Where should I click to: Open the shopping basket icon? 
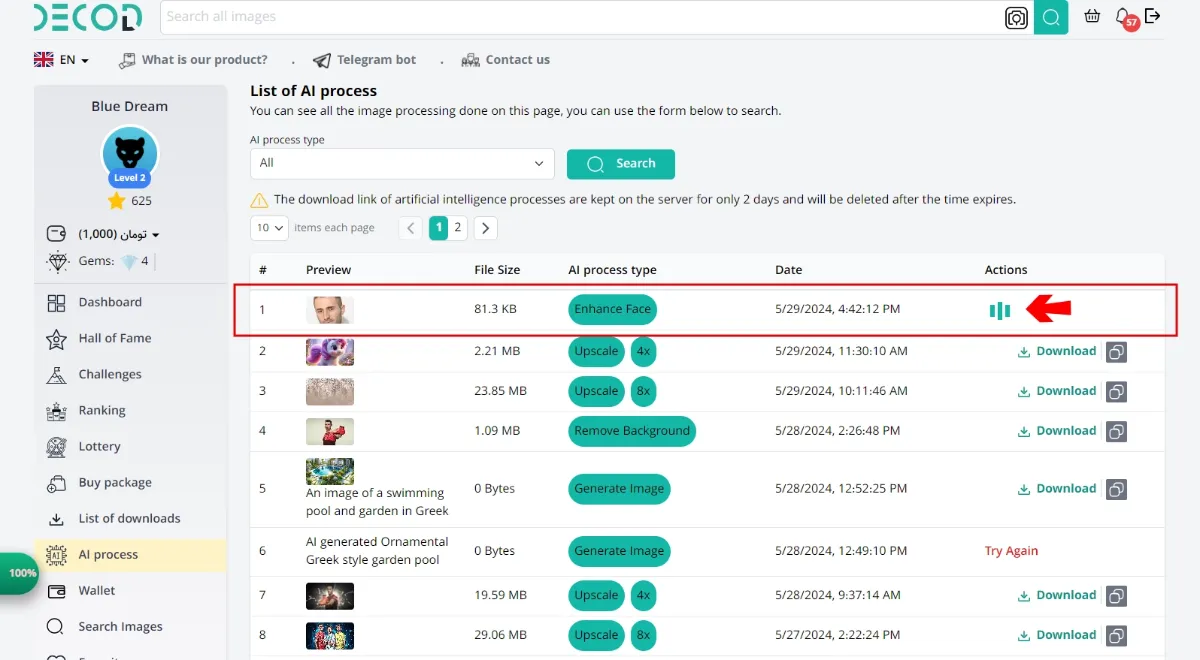click(1091, 17)
